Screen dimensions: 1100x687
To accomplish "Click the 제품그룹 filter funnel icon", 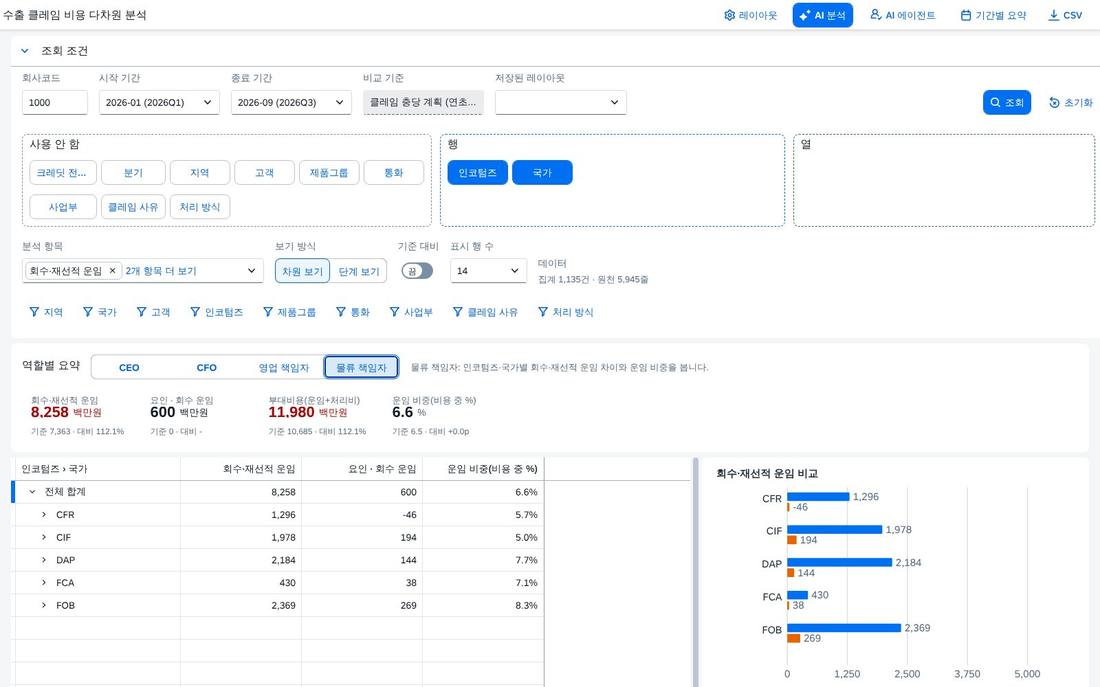I will (268, 312).
